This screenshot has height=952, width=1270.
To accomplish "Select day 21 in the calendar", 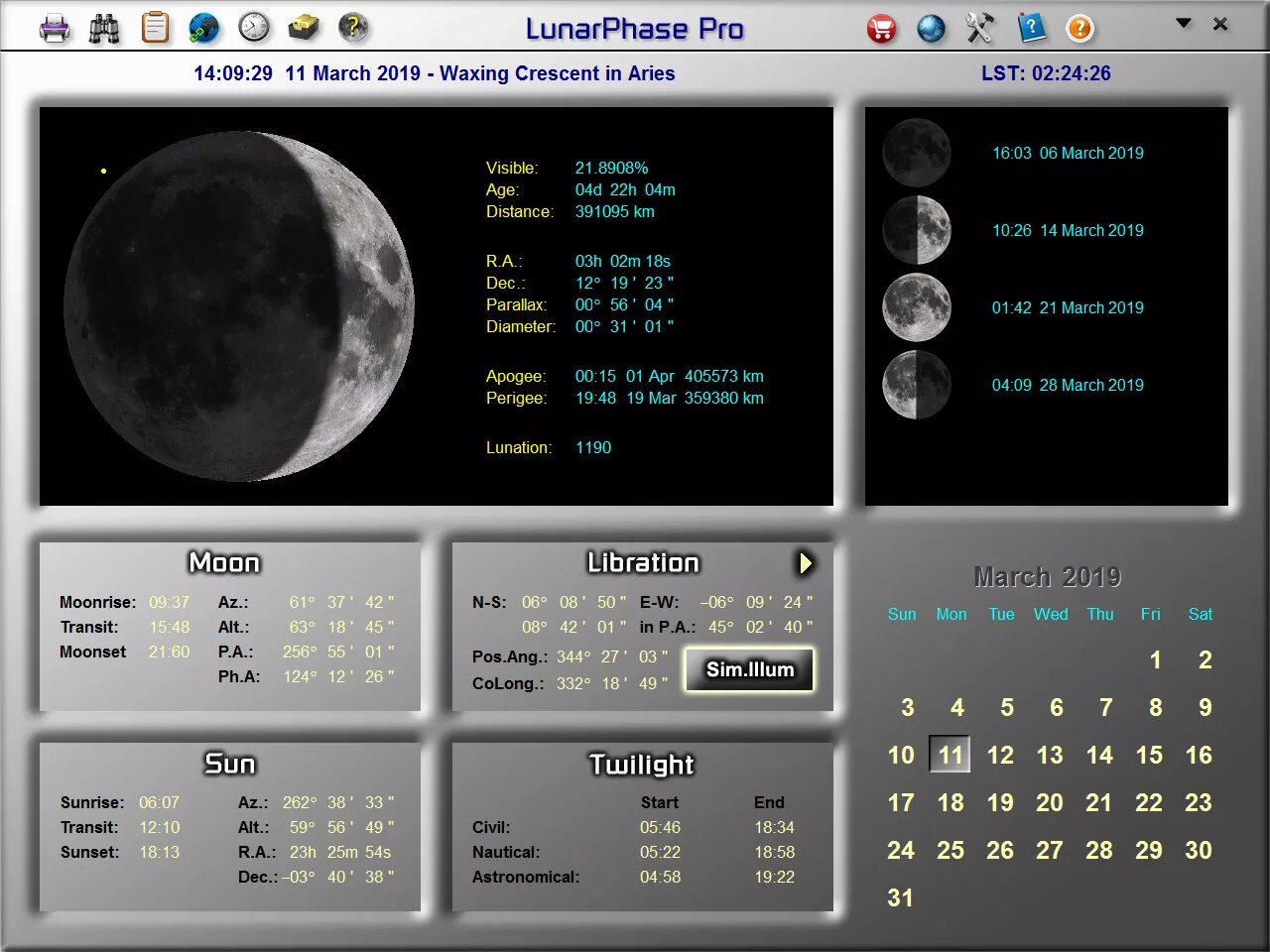I will [x=1099, y=802].
